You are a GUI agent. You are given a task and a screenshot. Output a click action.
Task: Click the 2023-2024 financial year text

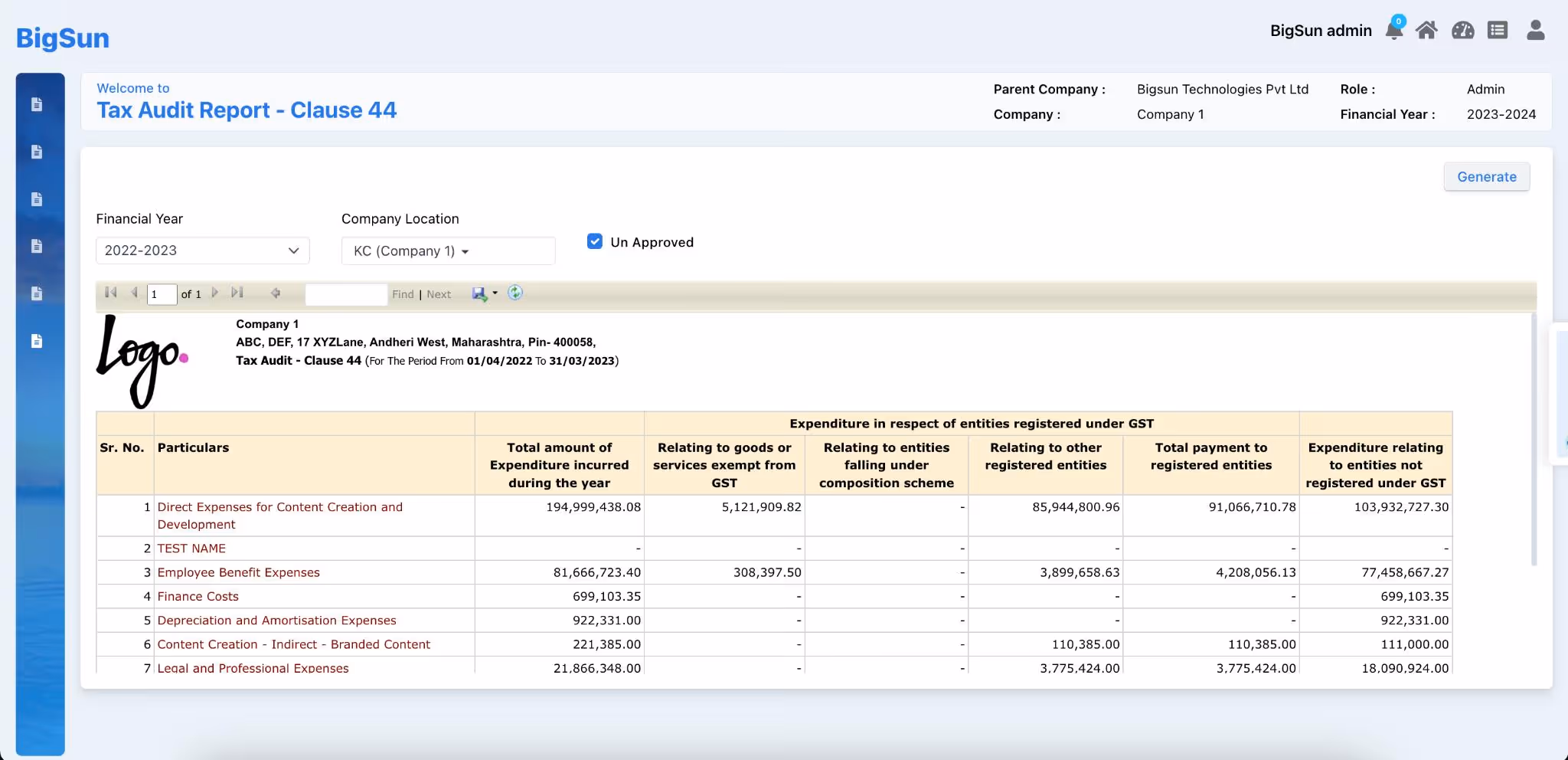pyautogui.click(x=1501, y=114)
